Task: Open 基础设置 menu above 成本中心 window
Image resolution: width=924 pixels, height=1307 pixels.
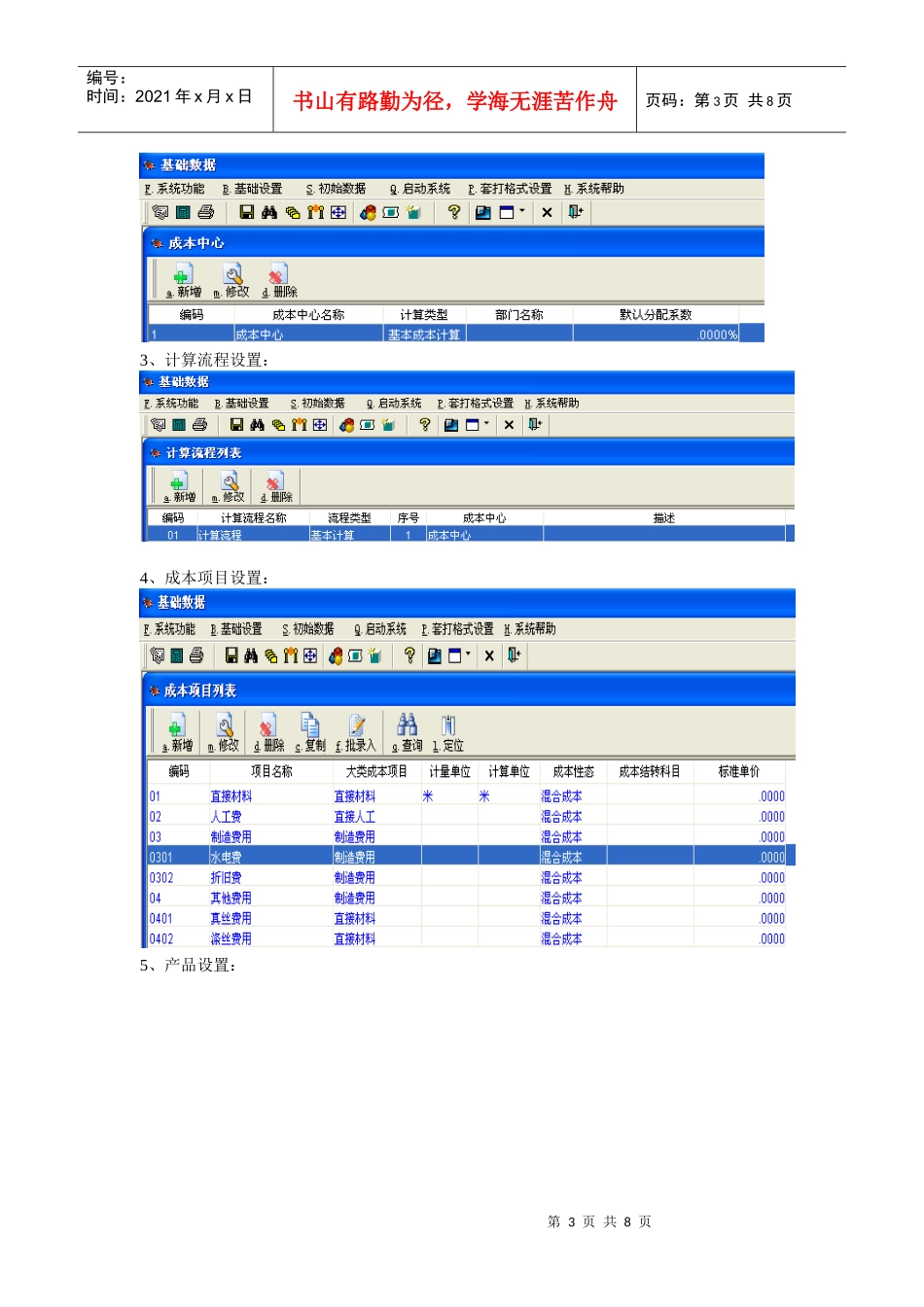Action: (253, 189)
